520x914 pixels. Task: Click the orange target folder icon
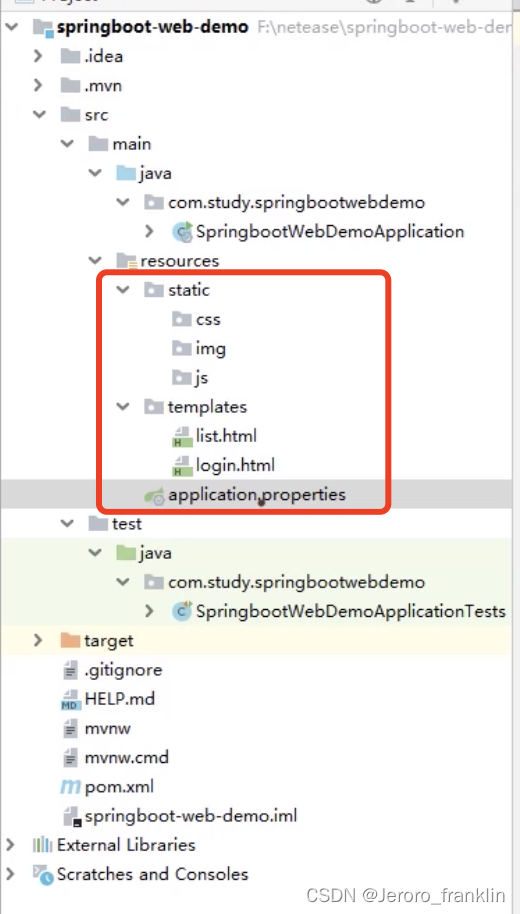coord(71,640)
